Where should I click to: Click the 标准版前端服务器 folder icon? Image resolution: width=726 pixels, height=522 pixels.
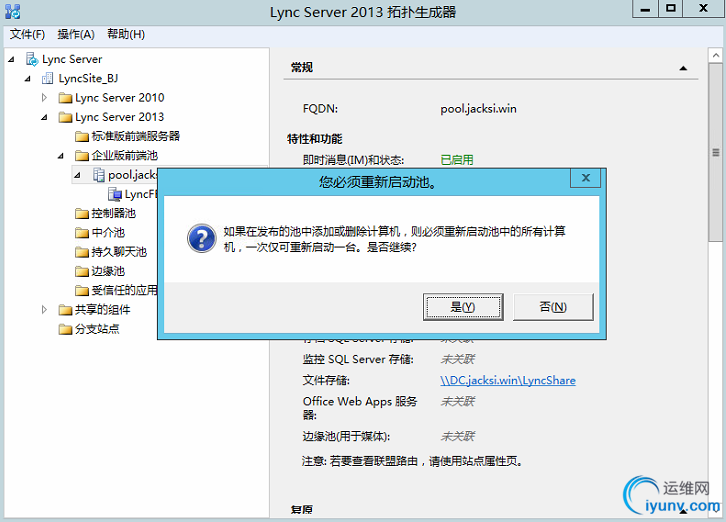(x=82, y=136)
